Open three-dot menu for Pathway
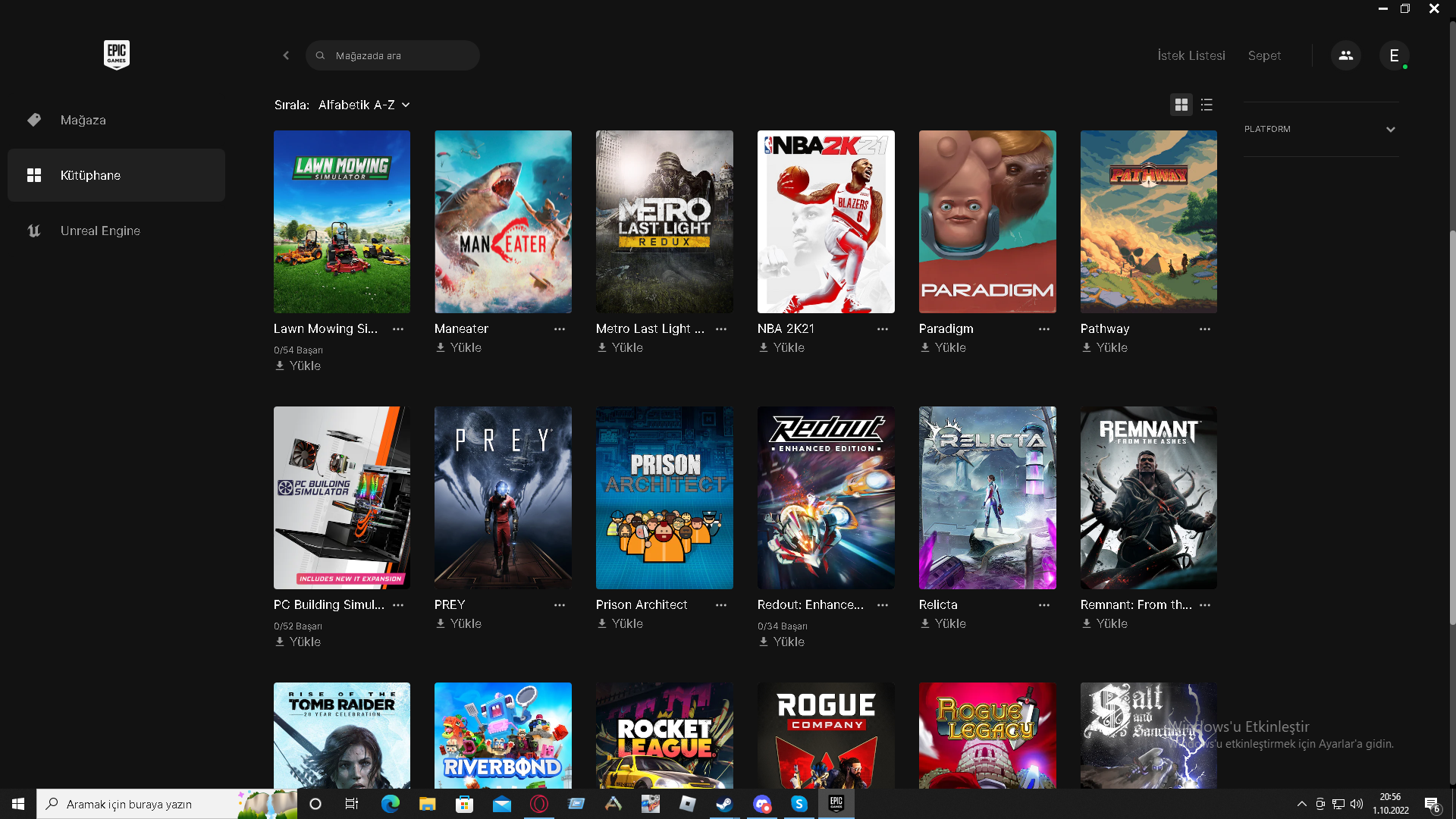 coord(1205,329)
